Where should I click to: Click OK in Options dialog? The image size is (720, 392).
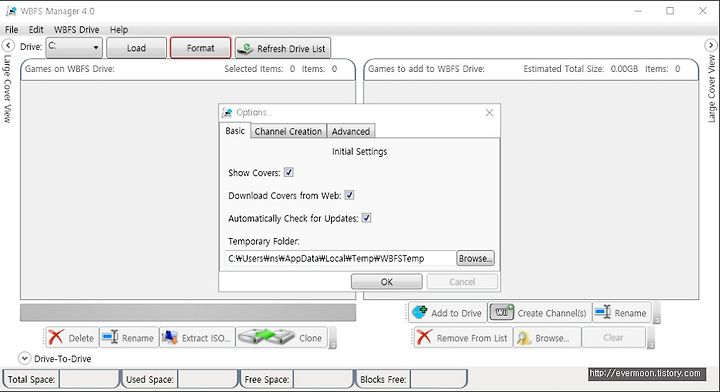[387, 282]
